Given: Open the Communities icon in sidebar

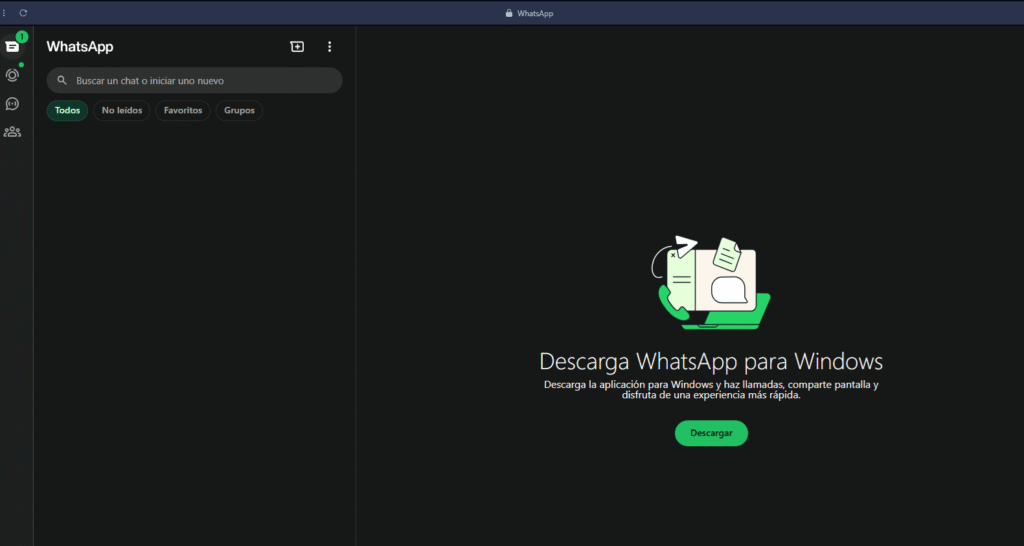Looking at the screenshot, I should [12, 131].
